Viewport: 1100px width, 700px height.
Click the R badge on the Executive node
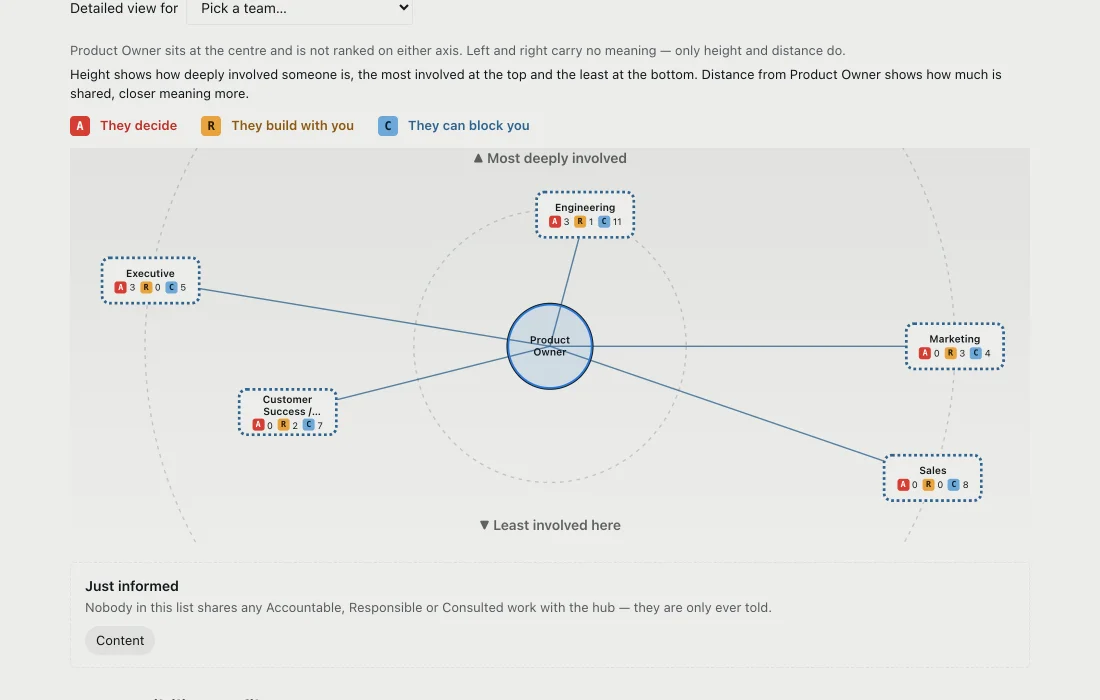click(x=146, y=288)
